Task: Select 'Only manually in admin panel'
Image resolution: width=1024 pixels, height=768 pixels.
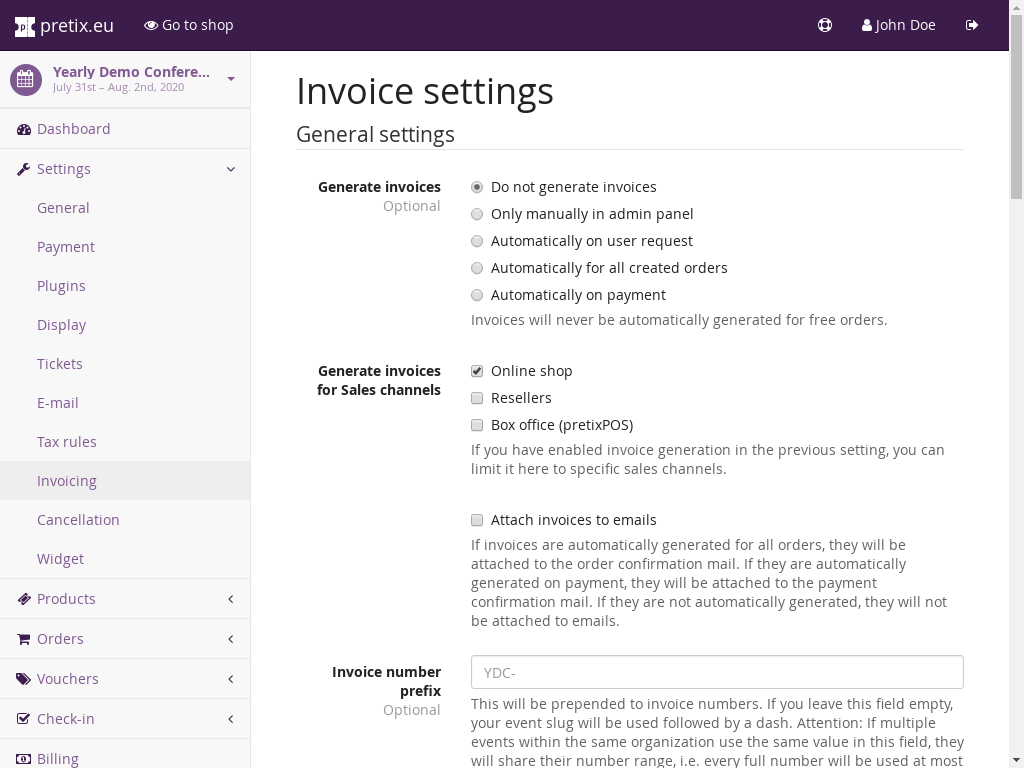Action: pyautogui.click(x=477, y=214)
